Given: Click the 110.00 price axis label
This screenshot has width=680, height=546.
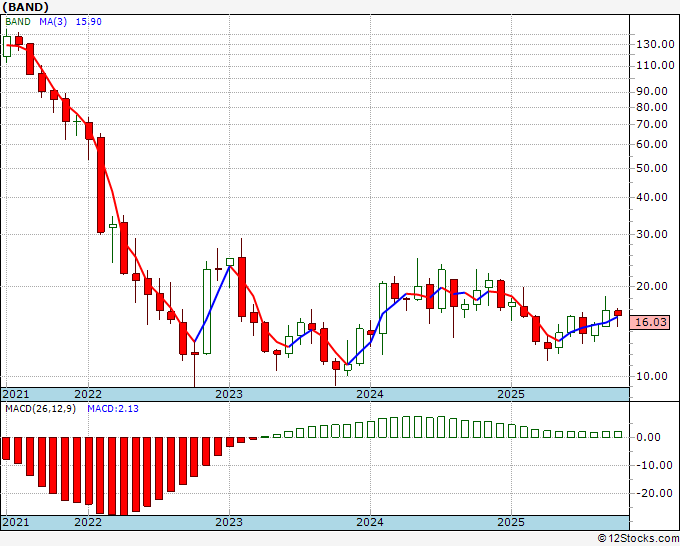Looking at the screenshot, I should (x=655, y=65).
